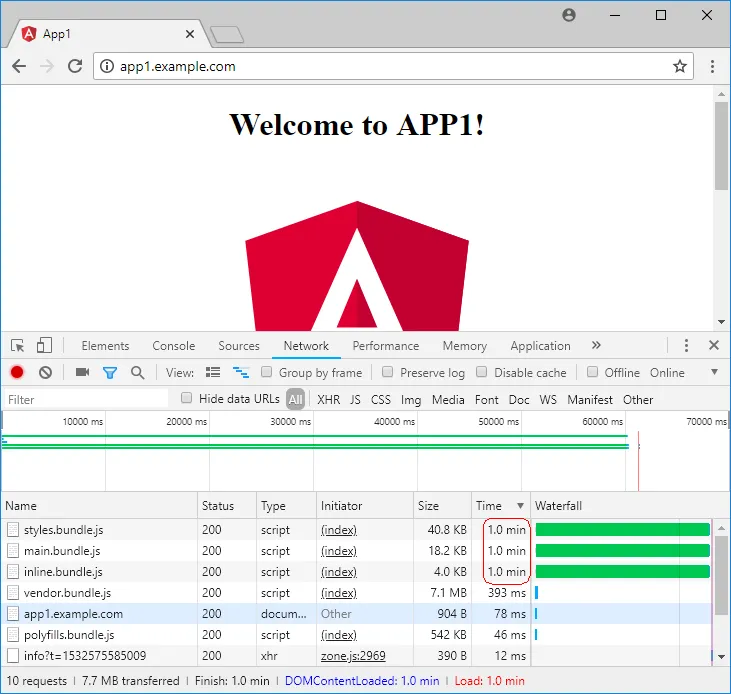Open a new browser tab
This screenshot has width=731, height=694.
point(227,34)
